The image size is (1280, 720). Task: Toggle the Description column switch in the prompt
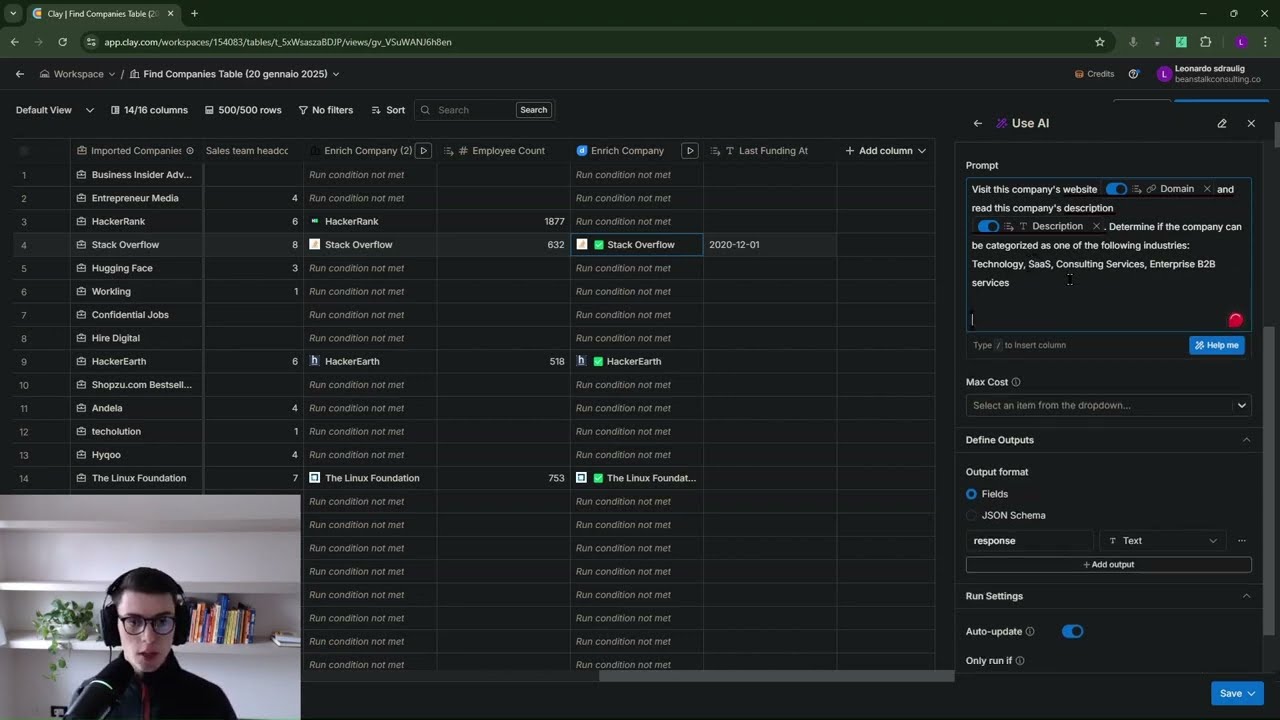[x=988, y=226]
